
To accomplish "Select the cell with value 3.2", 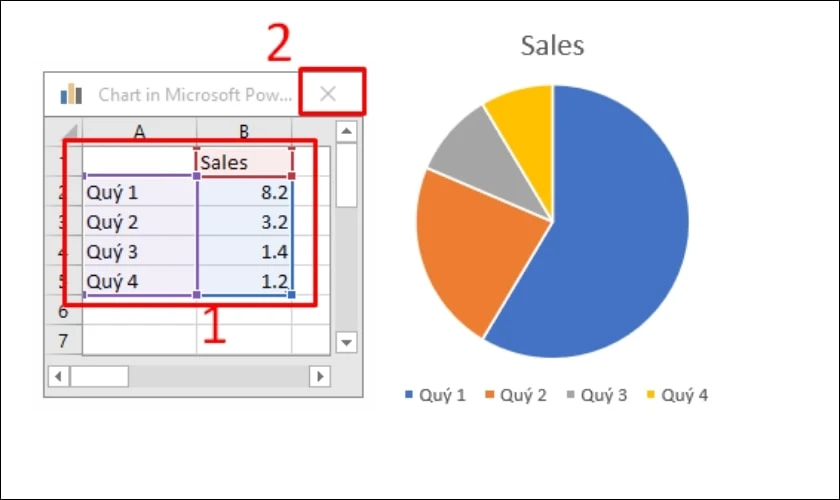I will pos(244,221).
